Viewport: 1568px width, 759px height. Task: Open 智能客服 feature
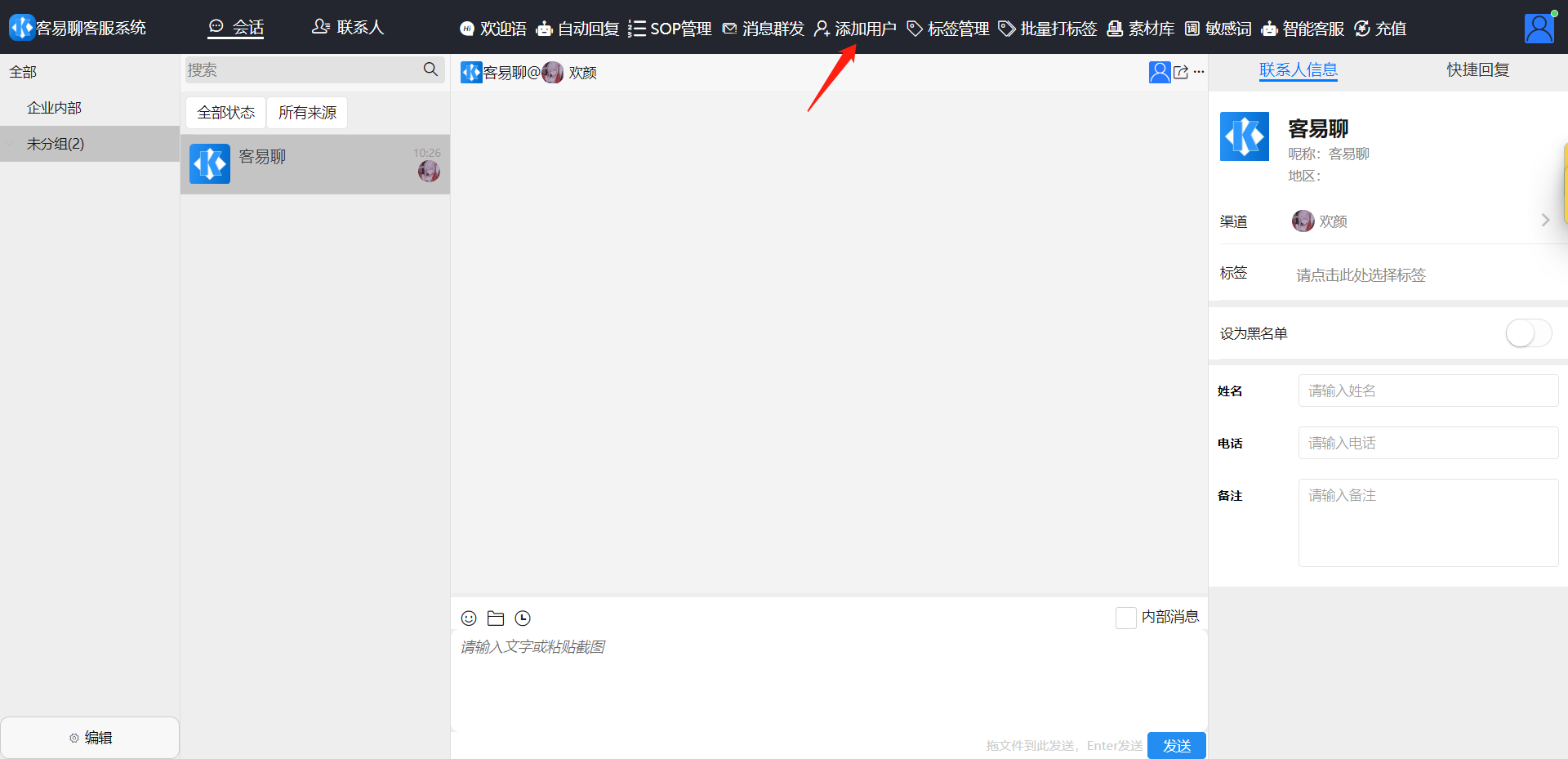[1303, 29]
